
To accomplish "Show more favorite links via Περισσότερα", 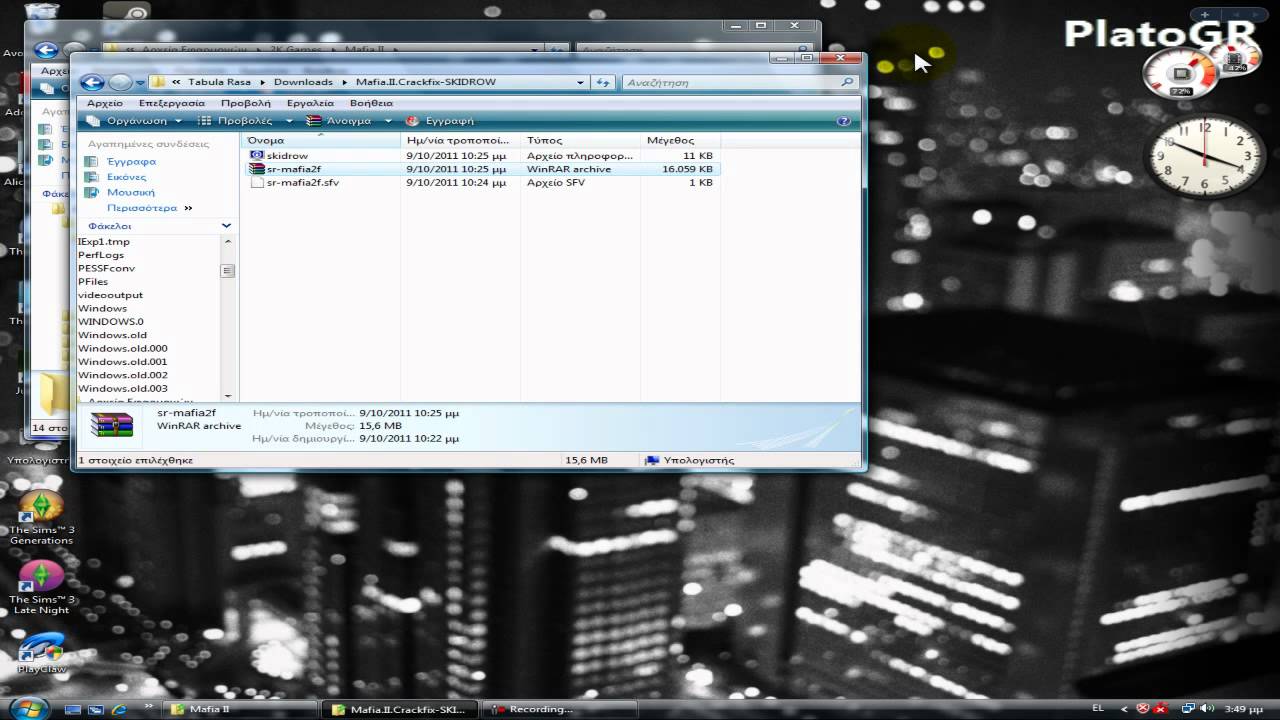I will (149, 208).
